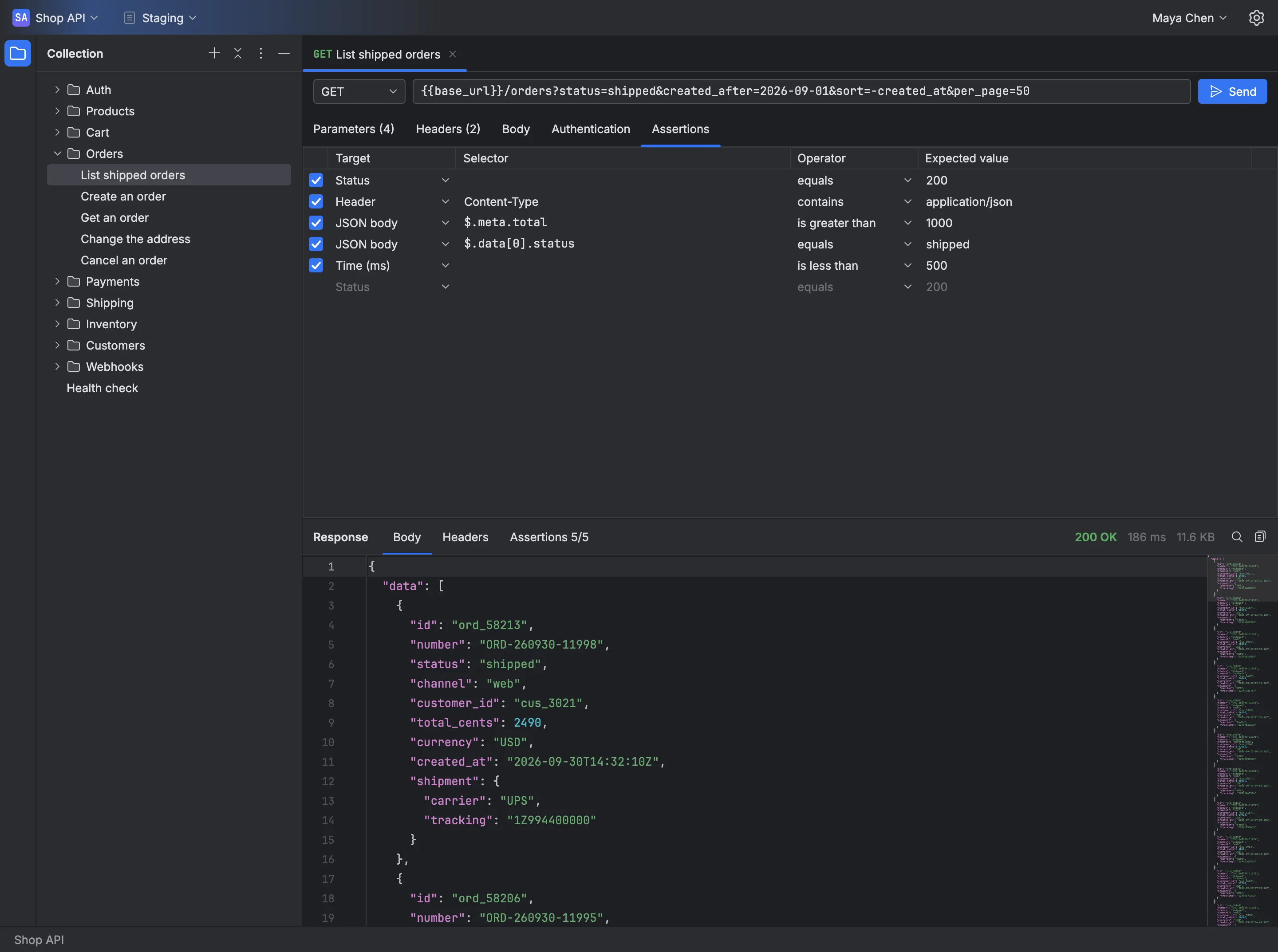Collapse all folders icon in Collection header
The image size is (1278, 952).
pos(237,53)
